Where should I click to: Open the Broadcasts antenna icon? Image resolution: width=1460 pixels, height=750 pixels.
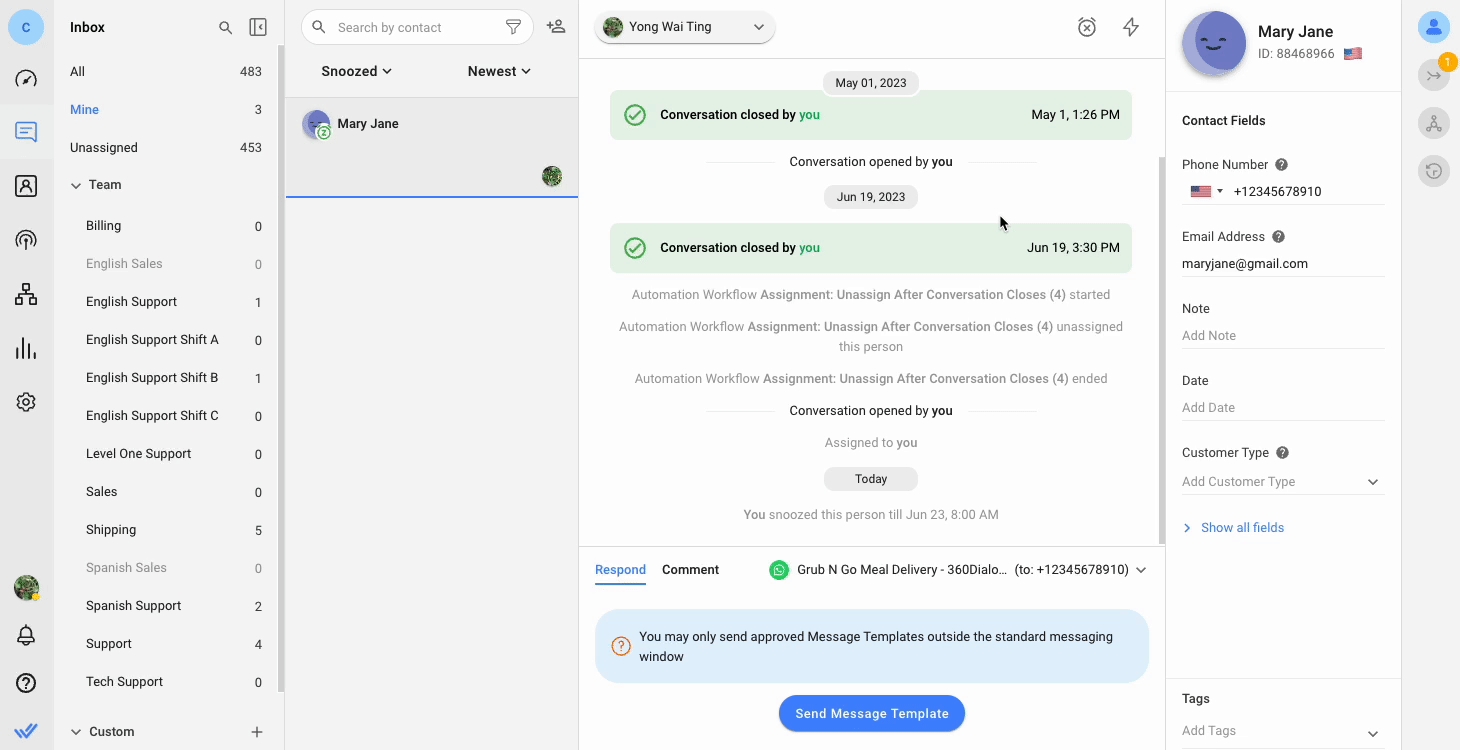tap(26, 240)
